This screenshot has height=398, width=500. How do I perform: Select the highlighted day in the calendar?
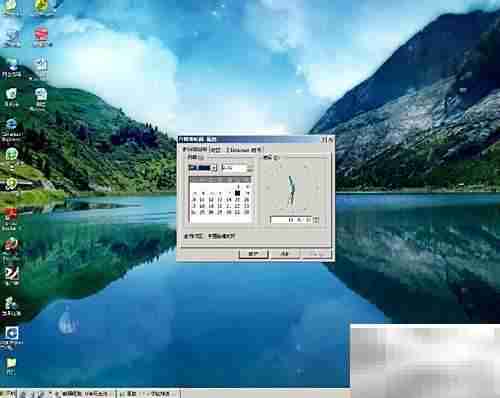click(x=237, y=193)
